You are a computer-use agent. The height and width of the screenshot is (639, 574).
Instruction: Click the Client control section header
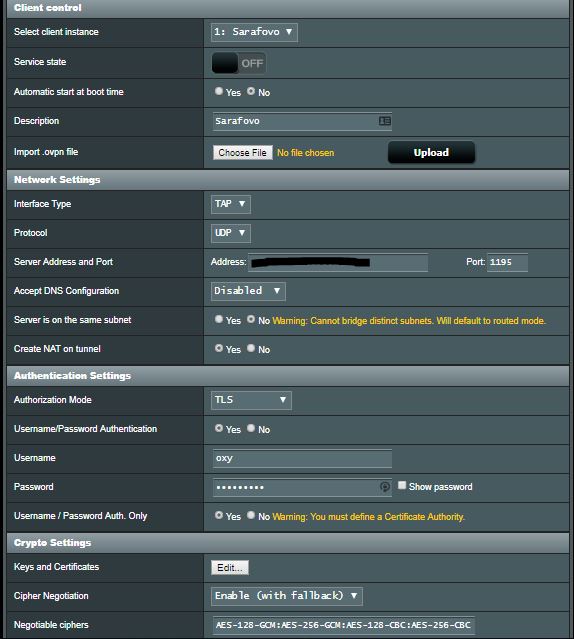[288, 8]
